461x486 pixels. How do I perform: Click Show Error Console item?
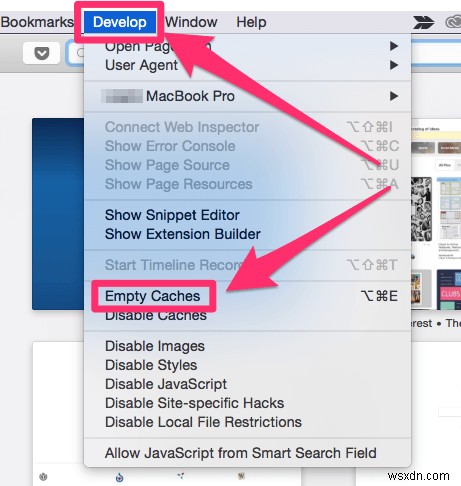click(247, 146)
